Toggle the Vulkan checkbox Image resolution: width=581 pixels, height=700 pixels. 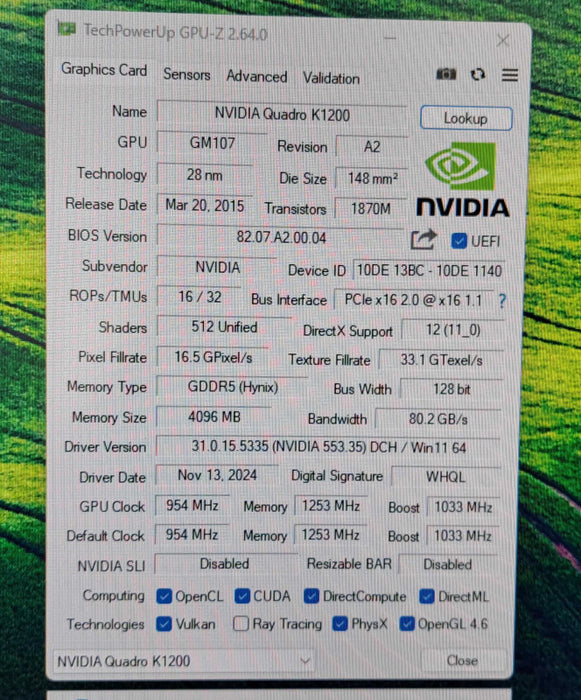[164, 624]
